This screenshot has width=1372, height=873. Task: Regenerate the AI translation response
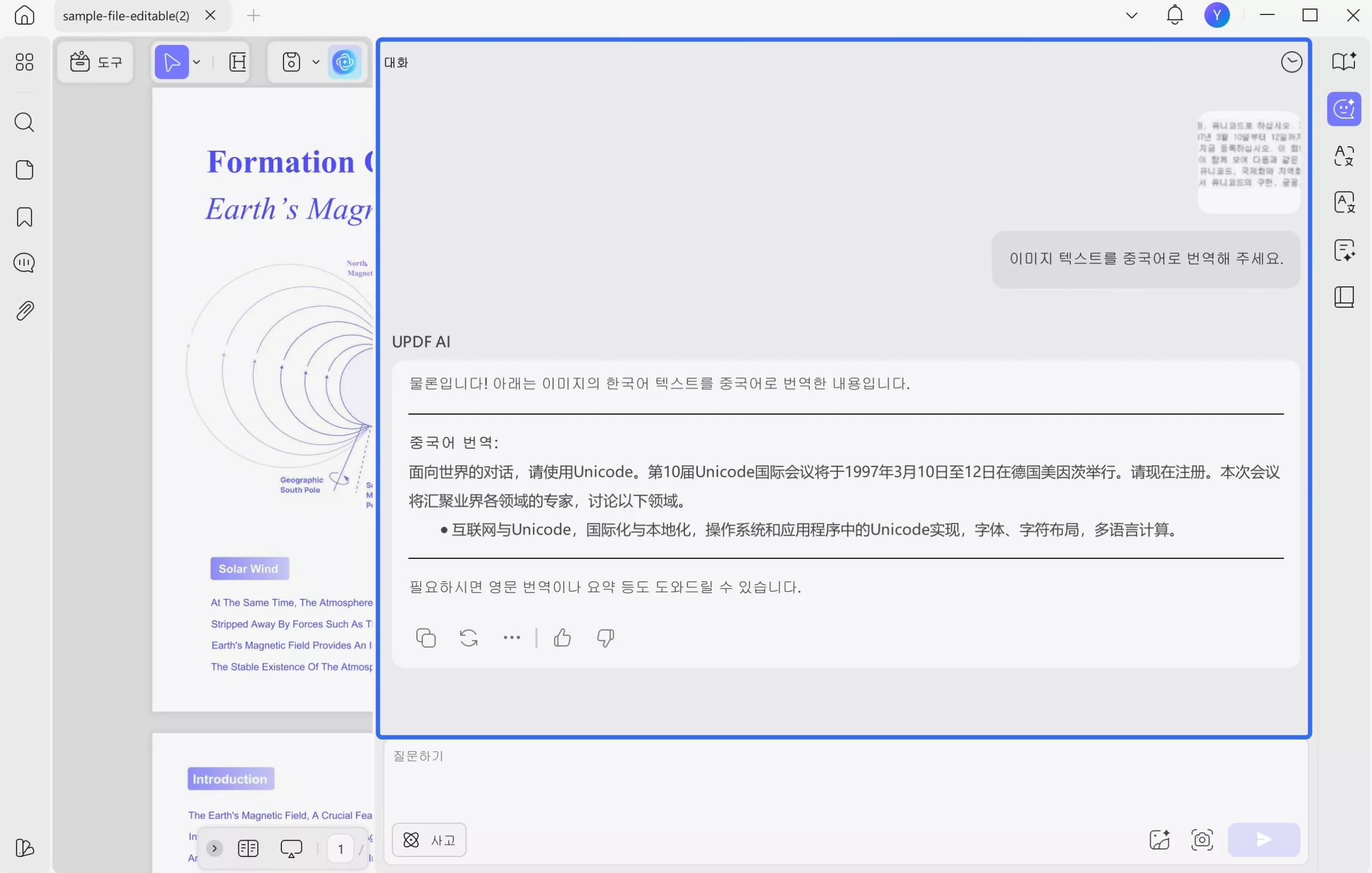pyautogui.click(x=468, y=638)
